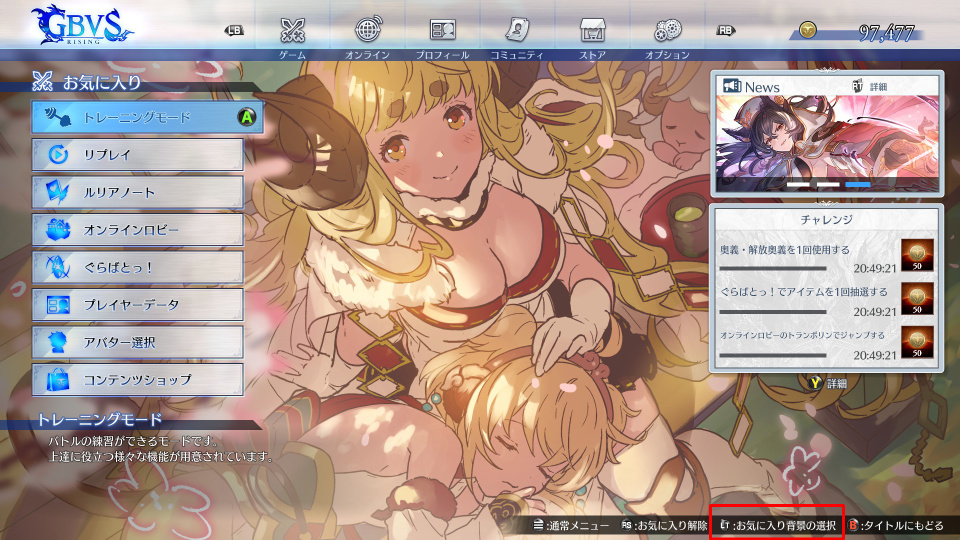Click the gold coin currency icon

click(x=807, y=31)
